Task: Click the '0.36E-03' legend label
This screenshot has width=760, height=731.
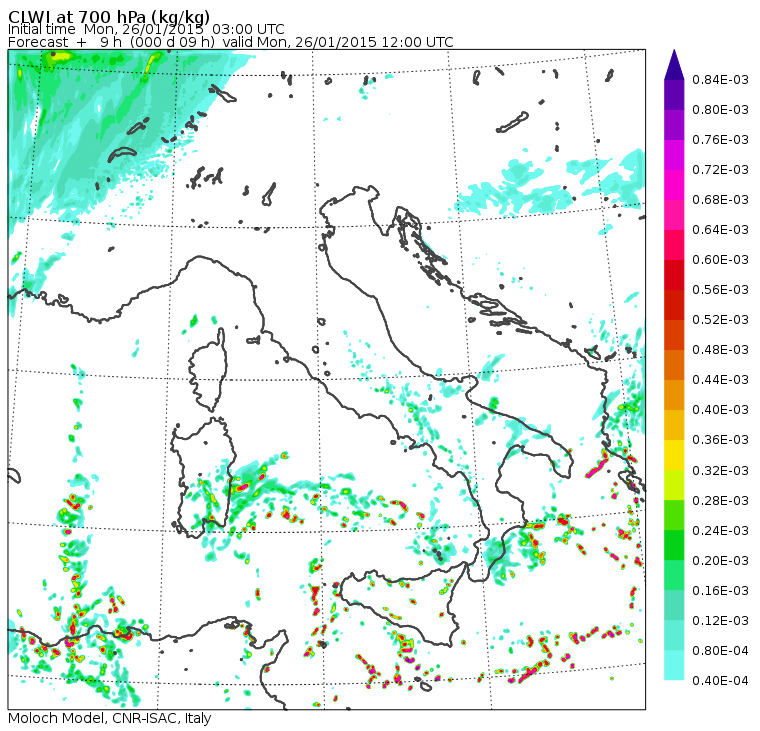Action: 720,440
